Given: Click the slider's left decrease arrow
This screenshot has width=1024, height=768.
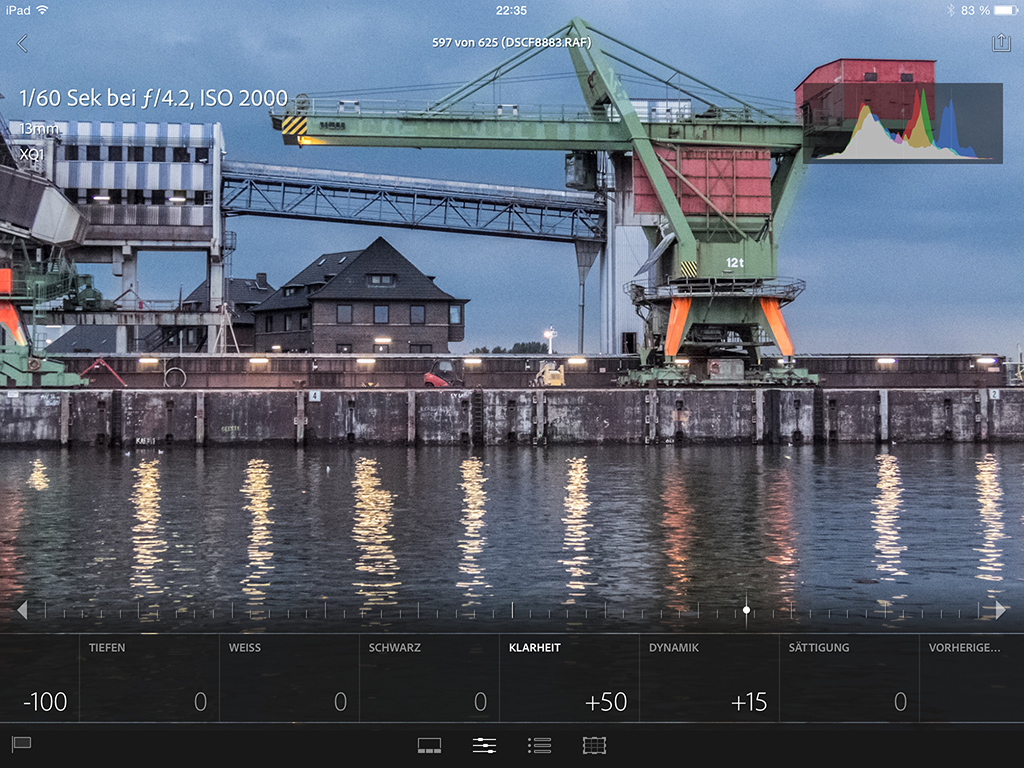Looking at the screenshot, I should click(22, 610).
